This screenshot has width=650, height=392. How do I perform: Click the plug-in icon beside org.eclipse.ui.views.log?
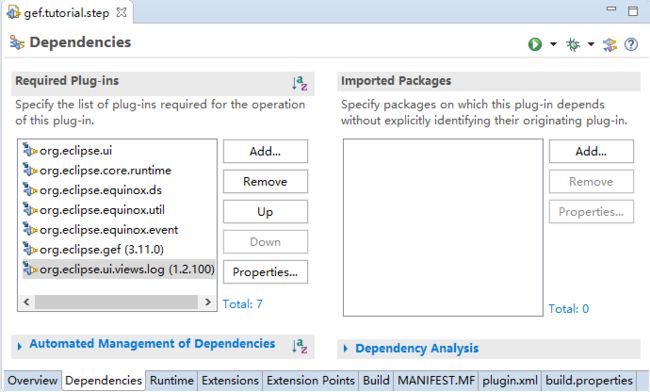coord(30,269)
